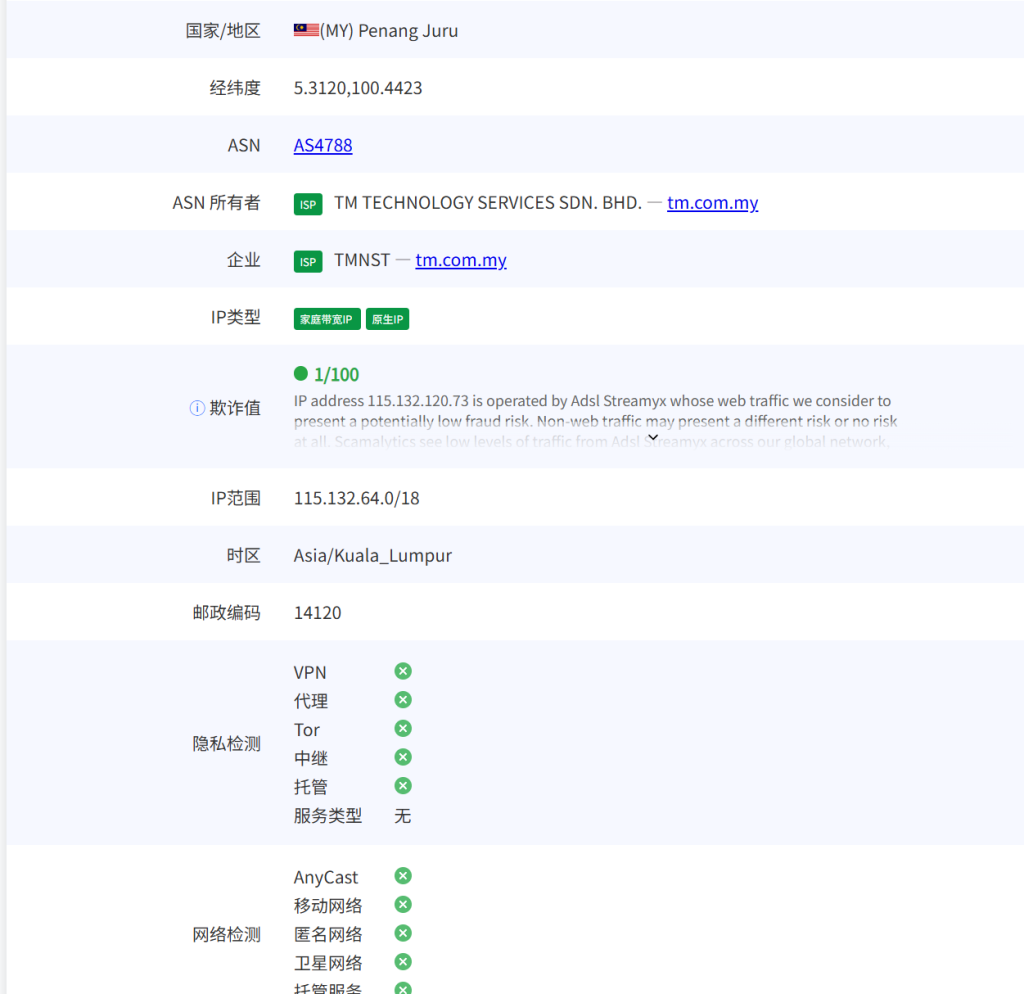Click the 匿名网络 status icon

(403, 933)
